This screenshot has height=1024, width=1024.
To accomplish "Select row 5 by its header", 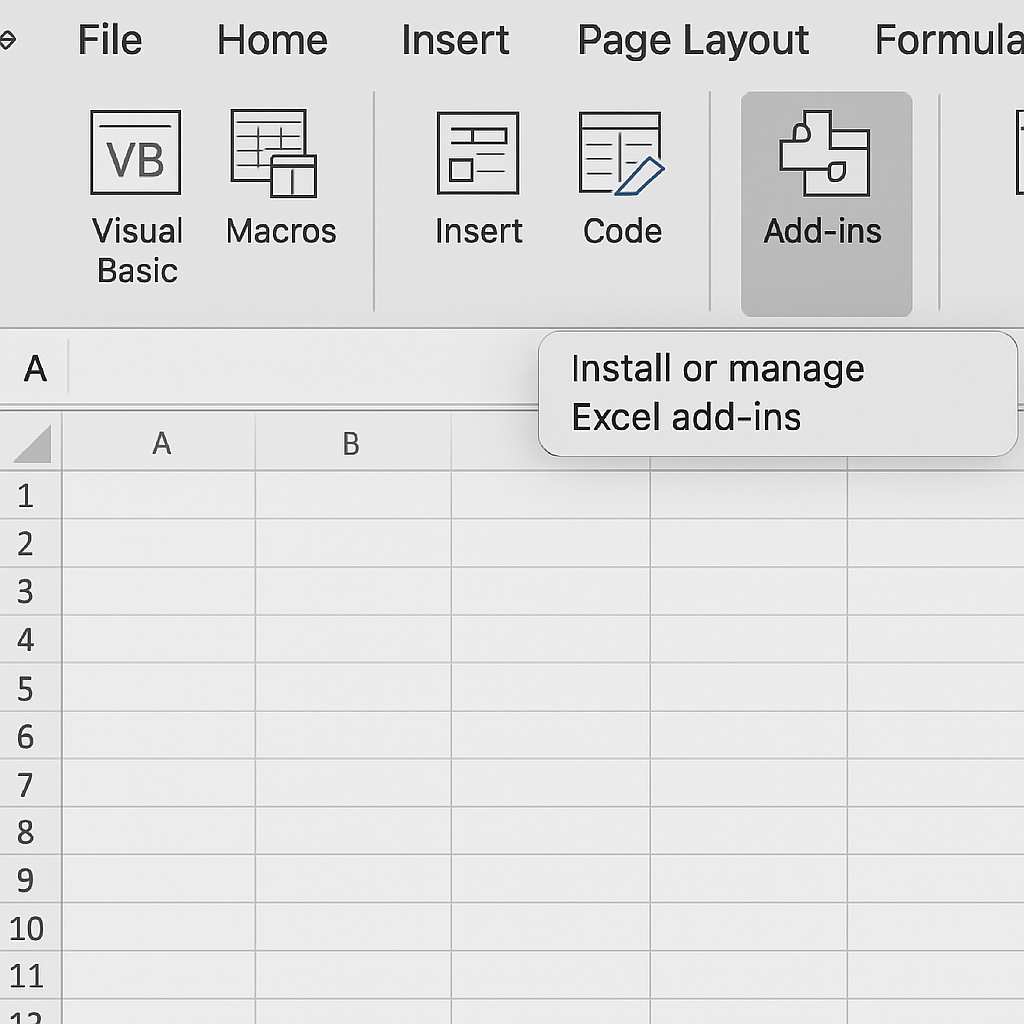I will click(x=31, y=687).
